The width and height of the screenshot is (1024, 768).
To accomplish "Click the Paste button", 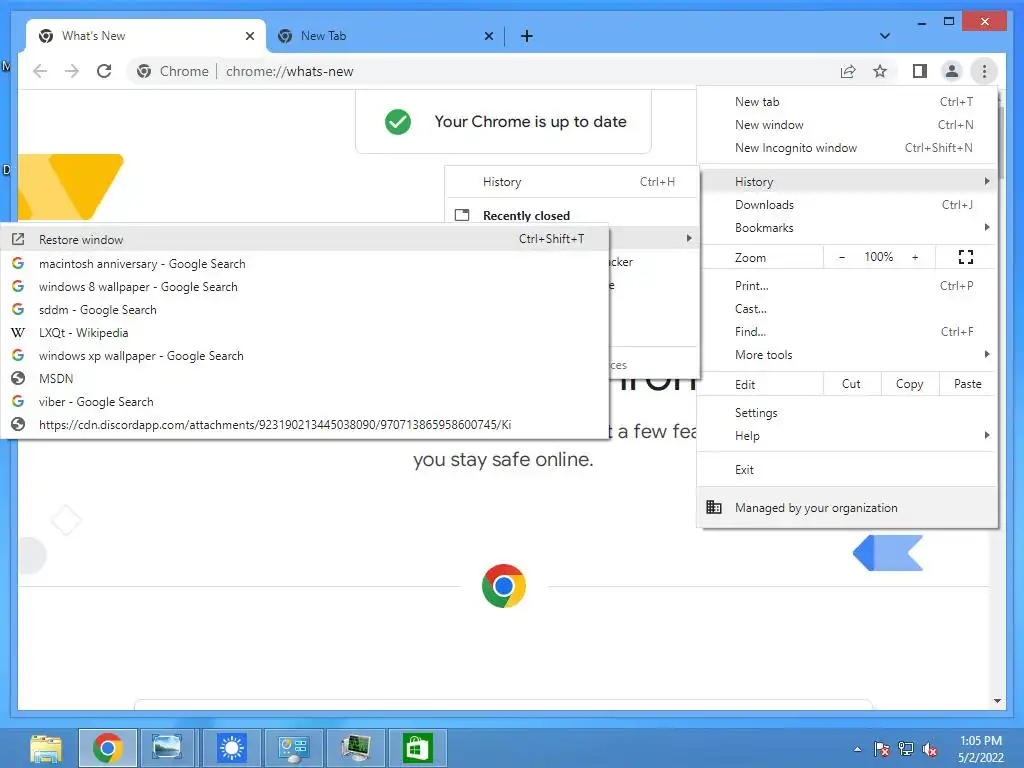I will (968, 384).
